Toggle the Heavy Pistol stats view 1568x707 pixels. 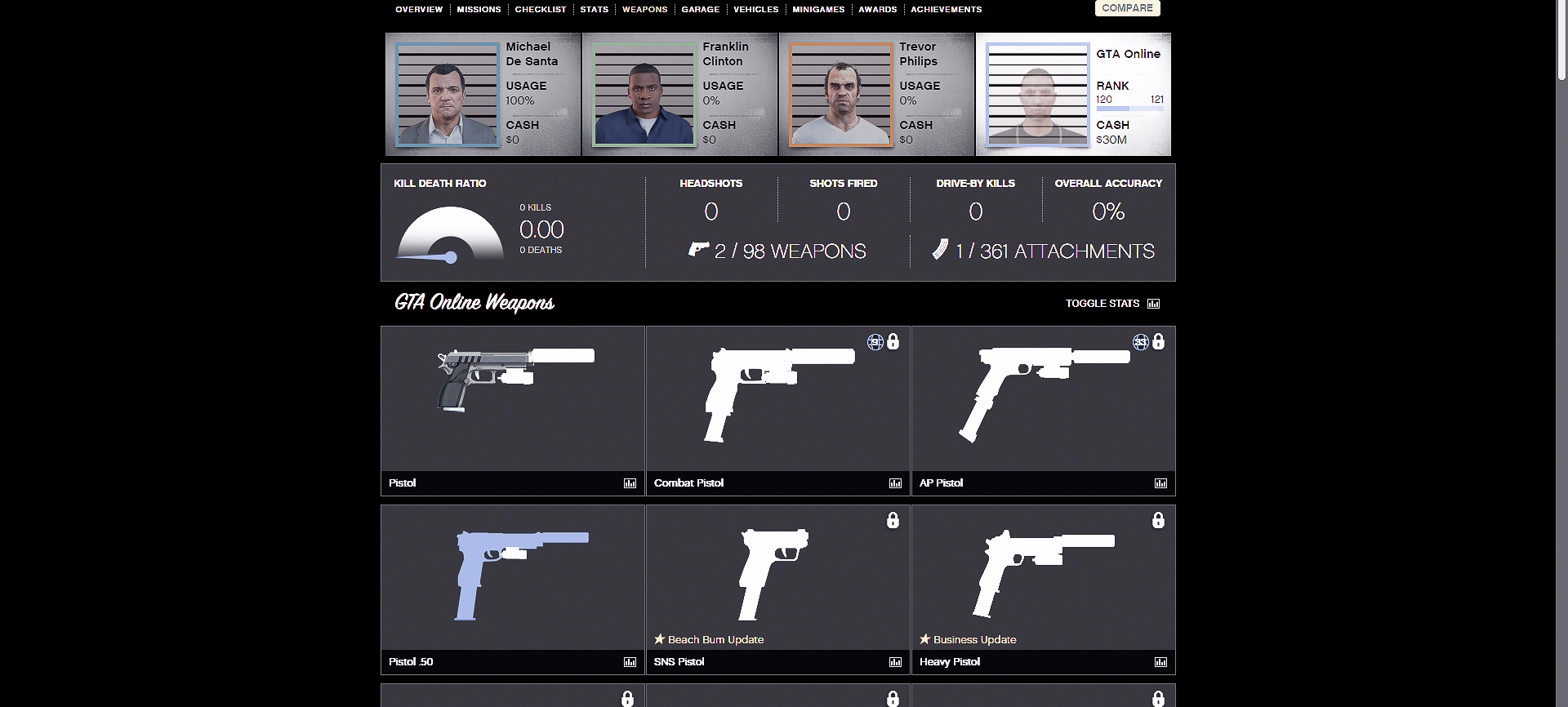(x=1160, y=662)
